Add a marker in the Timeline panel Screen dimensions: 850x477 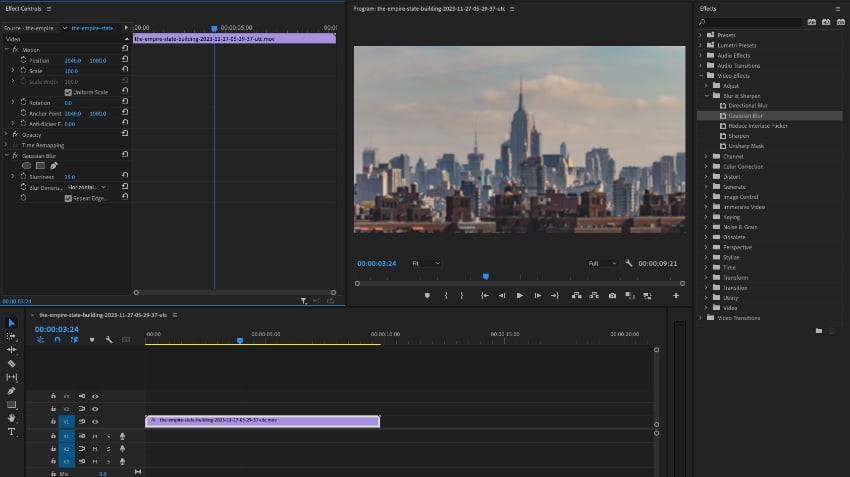click(x=92, y=340)
